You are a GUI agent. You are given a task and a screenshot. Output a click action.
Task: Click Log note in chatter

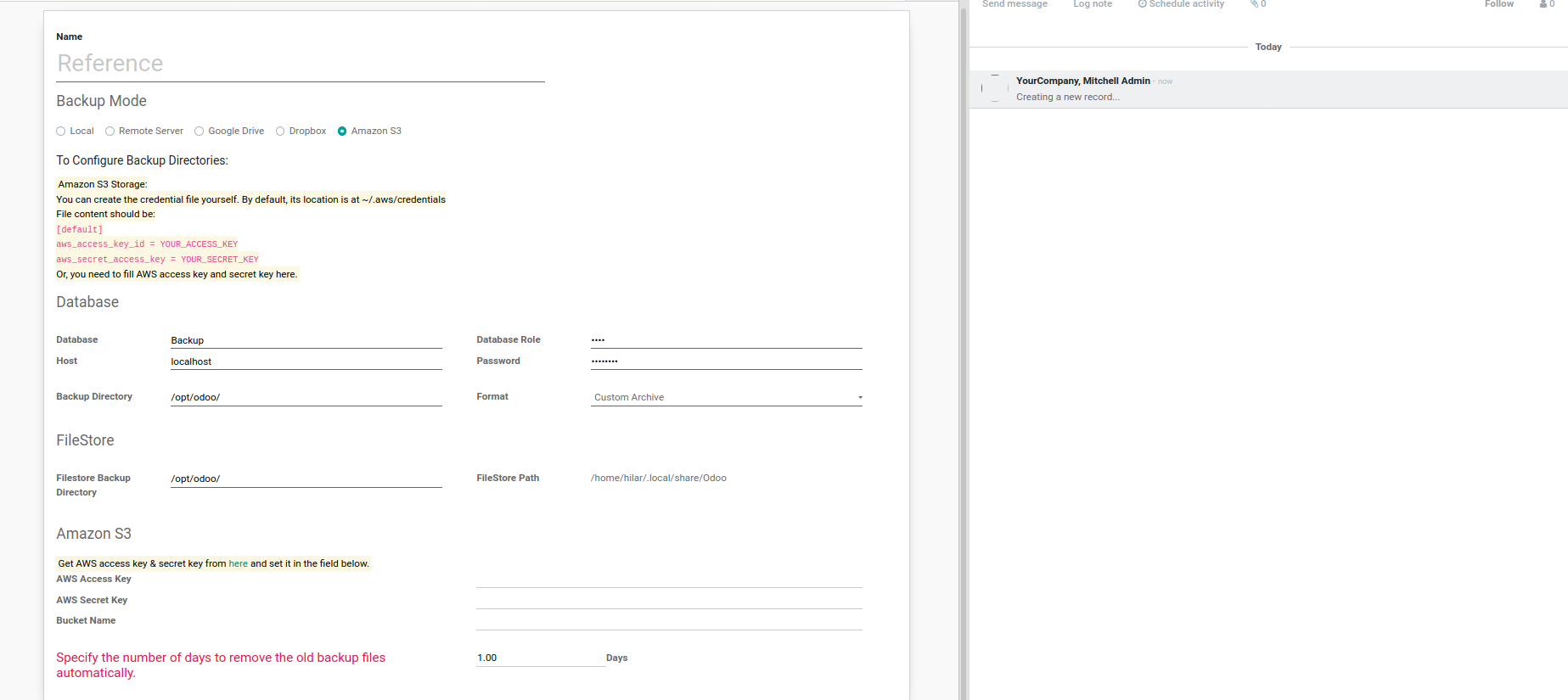(1093, 4)
